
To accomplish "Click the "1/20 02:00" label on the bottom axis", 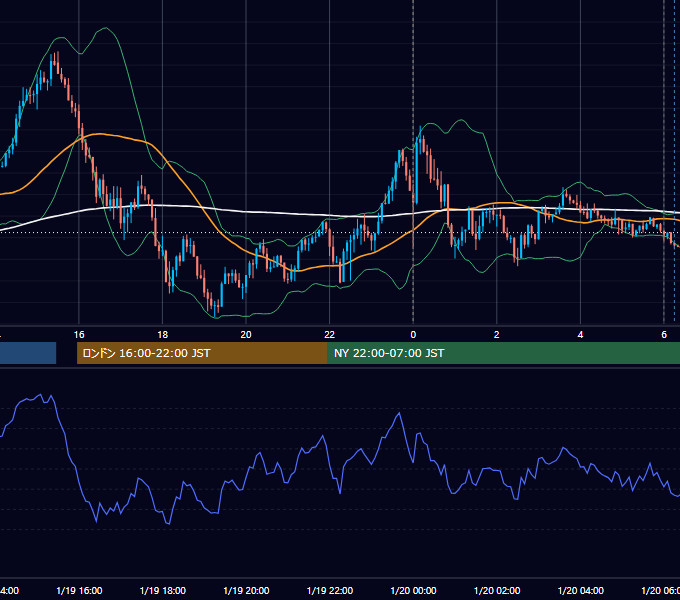I will pyautogui.click(x=497, y=590).
